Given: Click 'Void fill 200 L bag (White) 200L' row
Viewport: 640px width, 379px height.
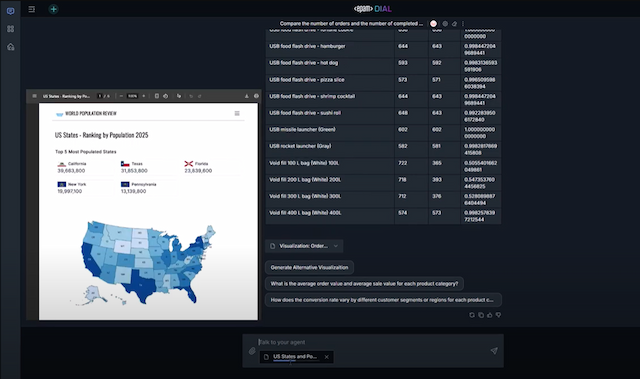Looking at the screenshot, I should pyautogui.click(x=383, y=183).
